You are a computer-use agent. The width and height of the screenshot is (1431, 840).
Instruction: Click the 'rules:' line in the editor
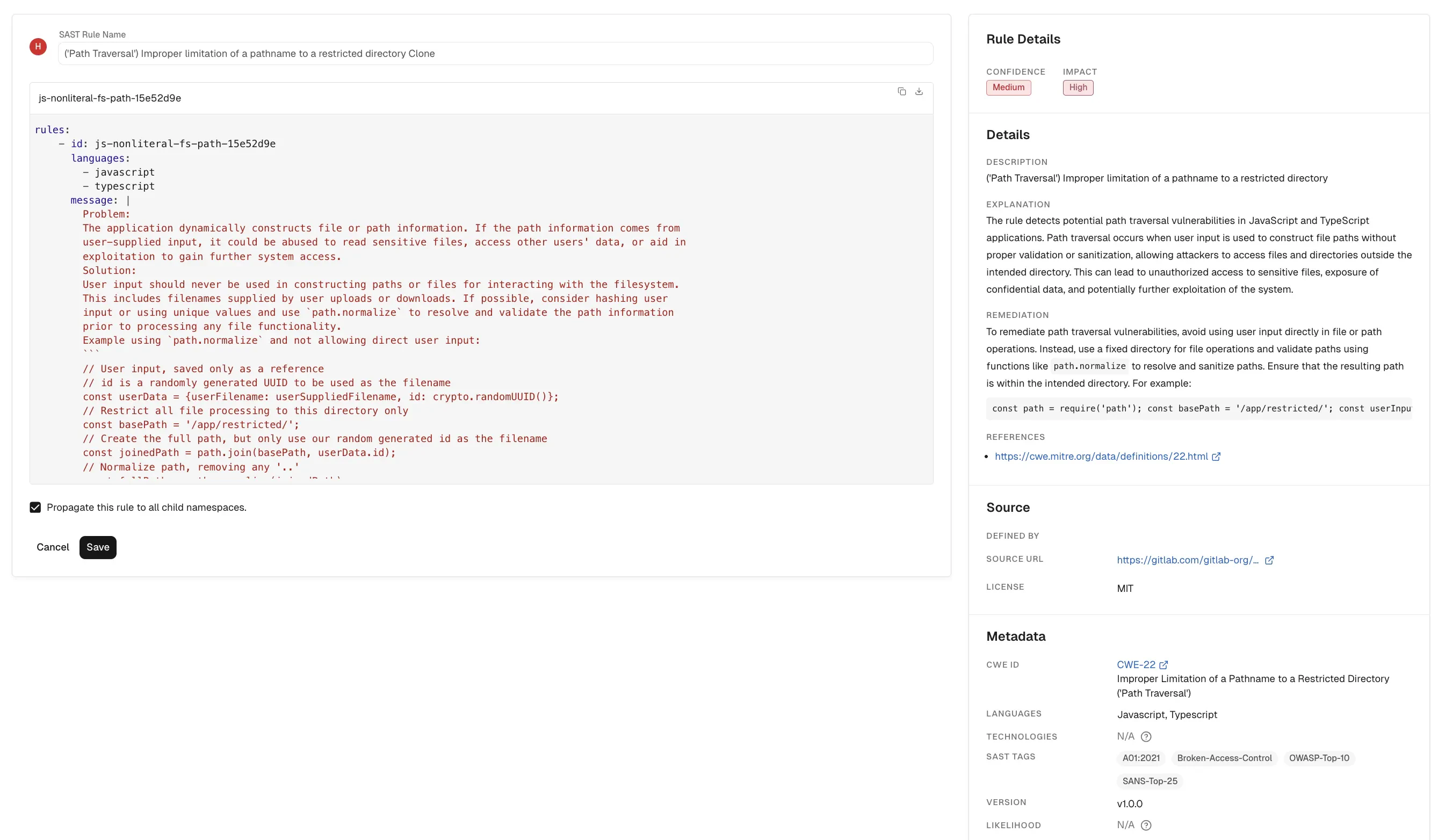point(52,129)
